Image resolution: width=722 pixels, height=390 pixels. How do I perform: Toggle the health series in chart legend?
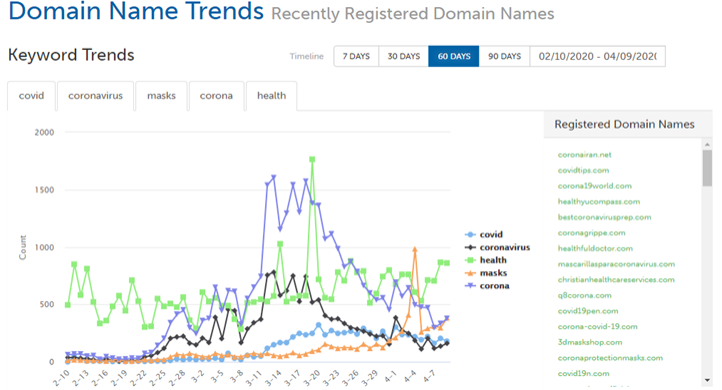click(486, 260)
